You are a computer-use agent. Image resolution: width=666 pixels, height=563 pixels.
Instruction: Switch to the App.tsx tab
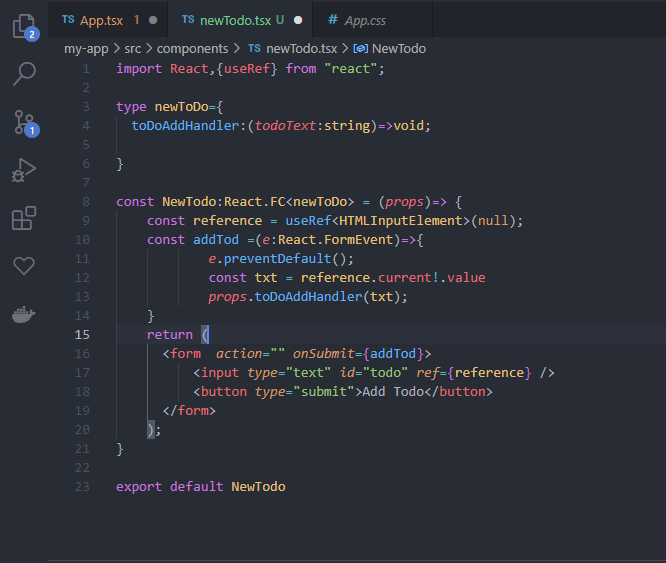[100, 19]
